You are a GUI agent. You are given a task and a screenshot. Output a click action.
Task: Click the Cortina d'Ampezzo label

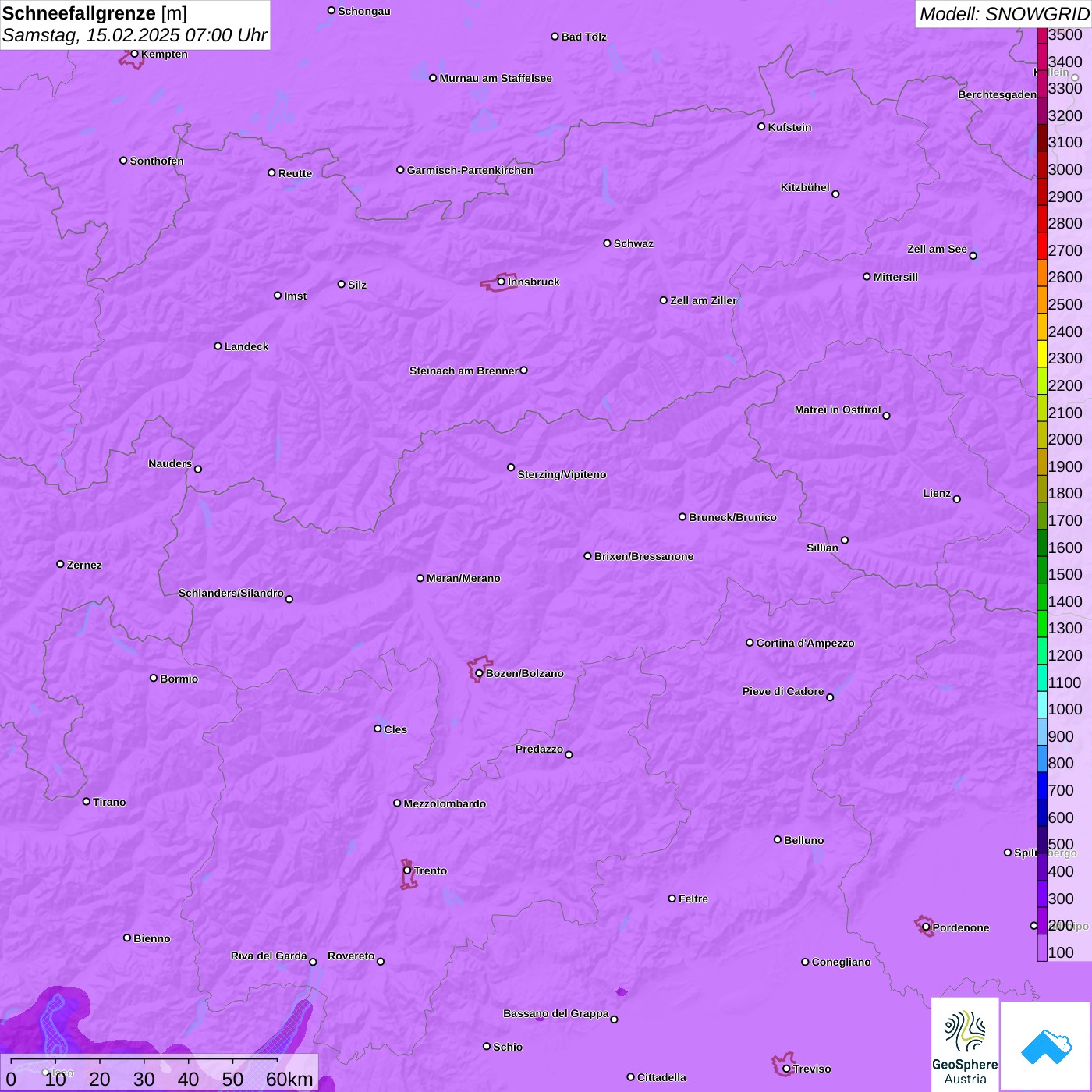806,643
